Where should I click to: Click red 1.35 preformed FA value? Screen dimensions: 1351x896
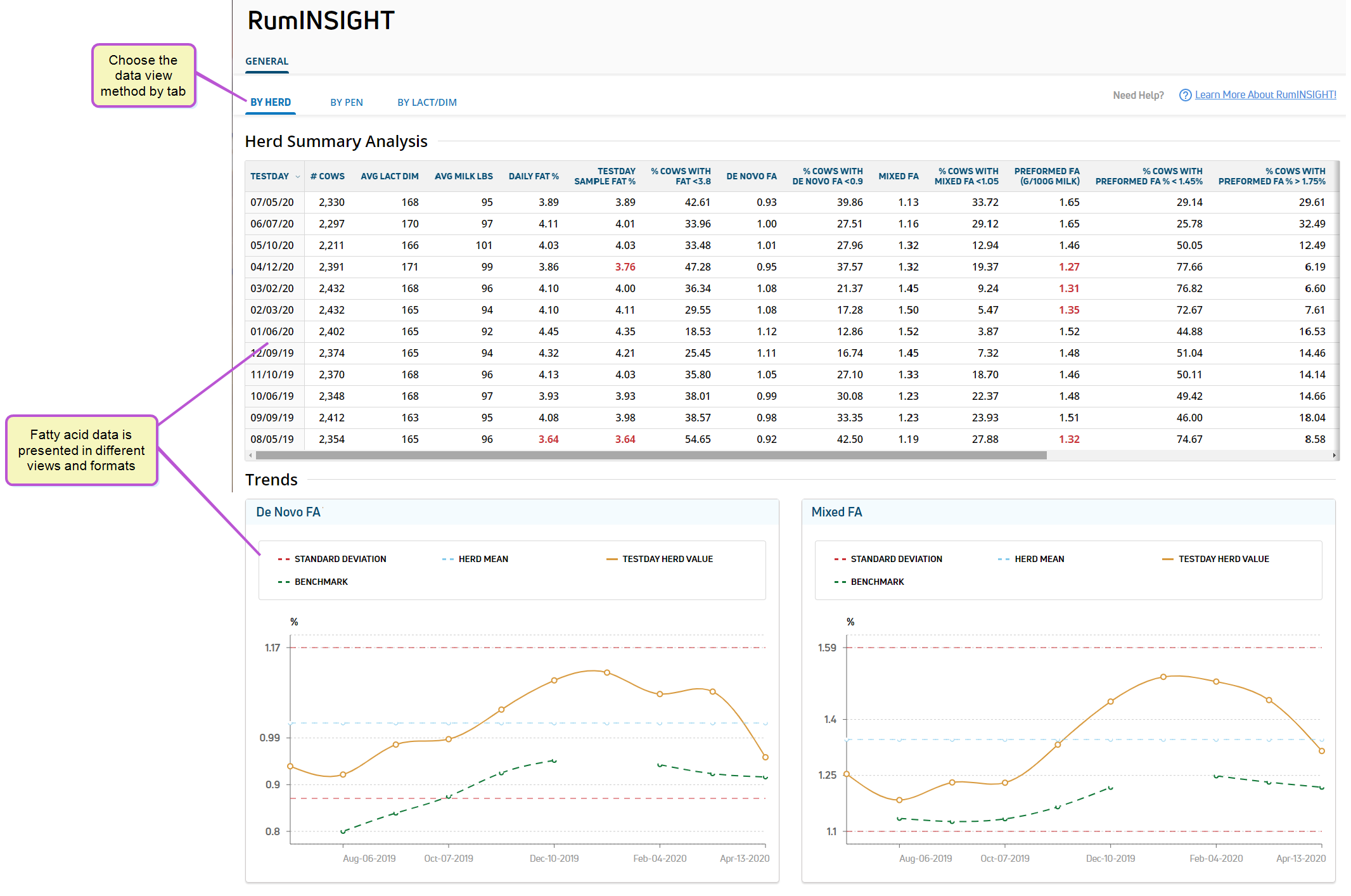1069,310
